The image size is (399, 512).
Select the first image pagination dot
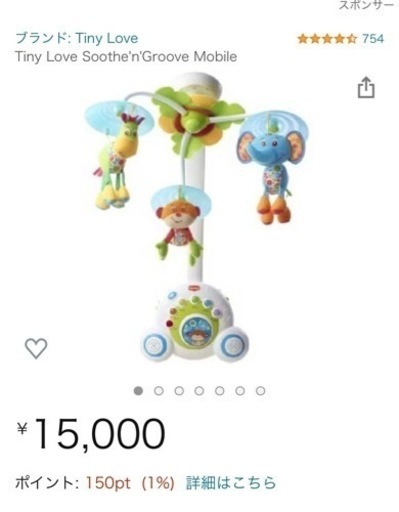[x=138, y=391]
